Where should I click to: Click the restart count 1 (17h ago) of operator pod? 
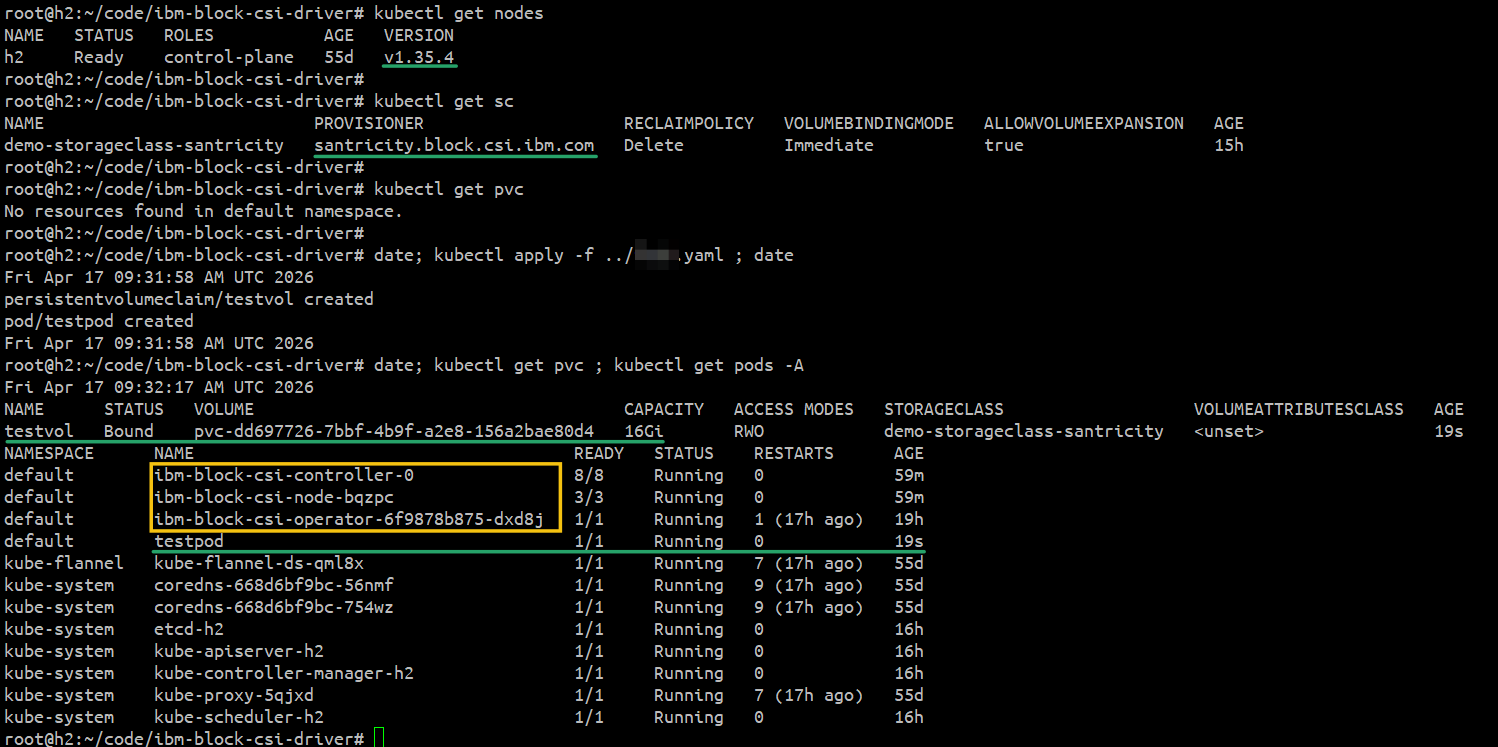809,519
